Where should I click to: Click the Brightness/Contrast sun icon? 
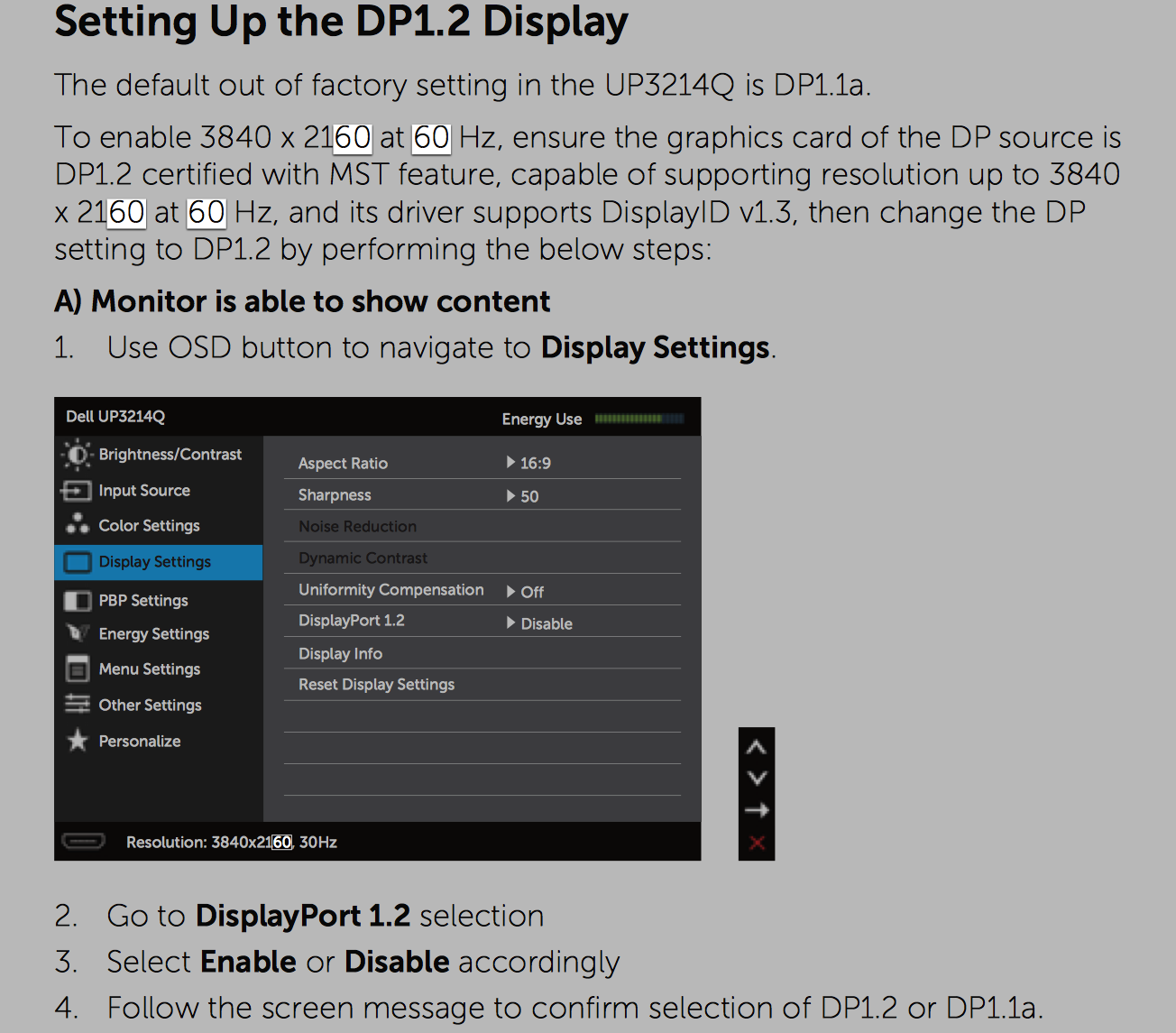(x=78, y=454)
